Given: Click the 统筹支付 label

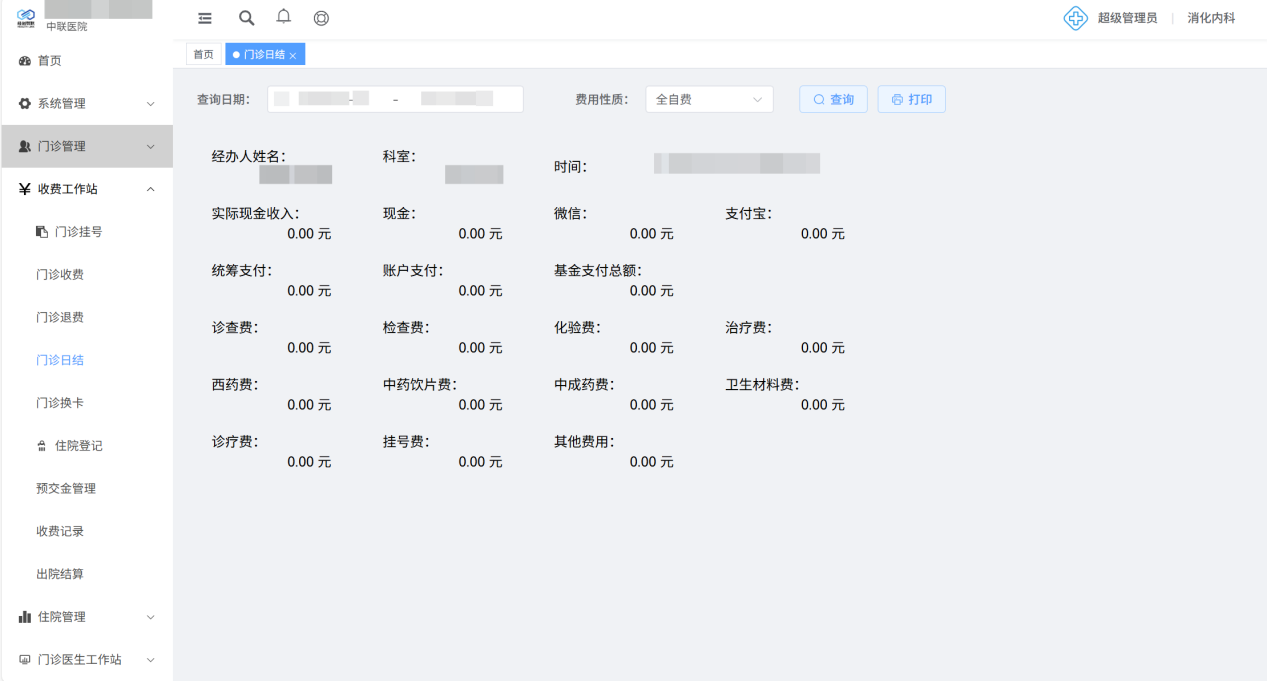Looking at the screenshot, I should (x=241, y=270).
